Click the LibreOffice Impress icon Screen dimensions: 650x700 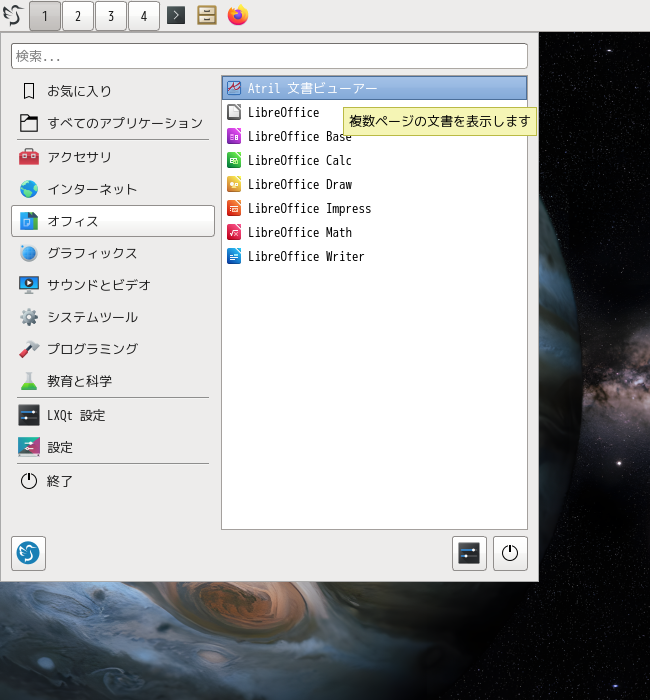point(234,208)
